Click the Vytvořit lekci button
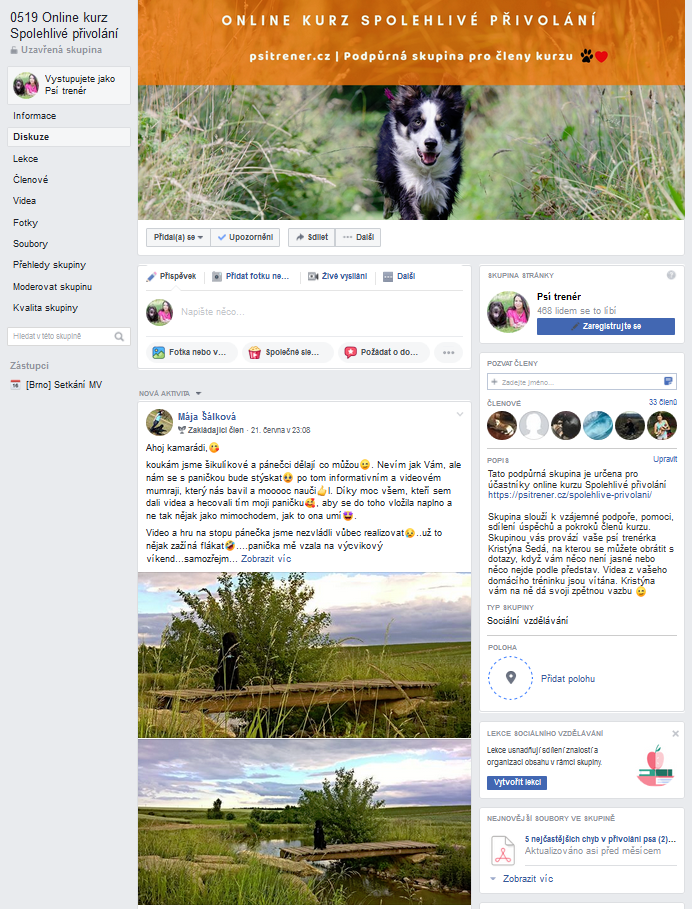The width and height of the screenshot is (692, 909). click(517, 783)
